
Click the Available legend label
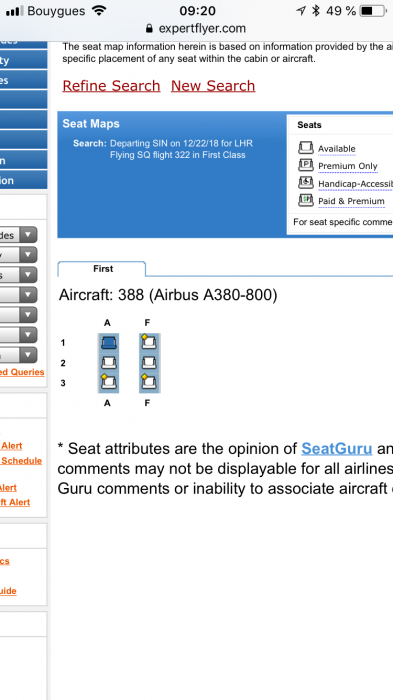(337, 149)
